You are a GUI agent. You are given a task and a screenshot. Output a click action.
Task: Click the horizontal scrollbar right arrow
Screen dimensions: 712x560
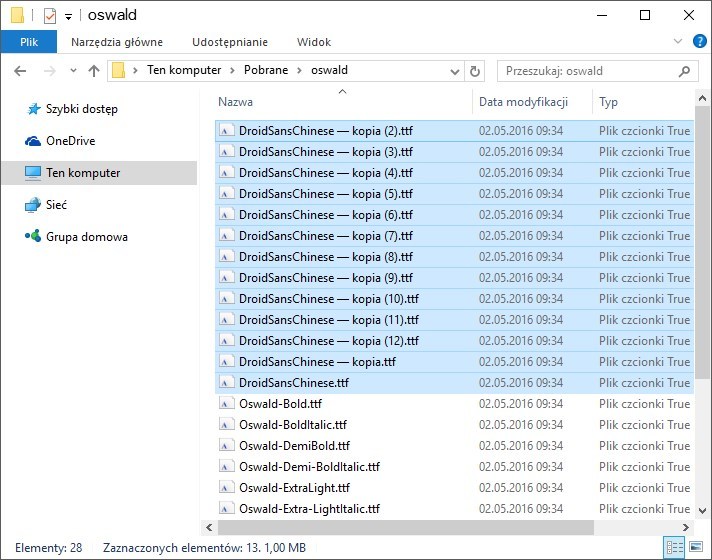686,527
